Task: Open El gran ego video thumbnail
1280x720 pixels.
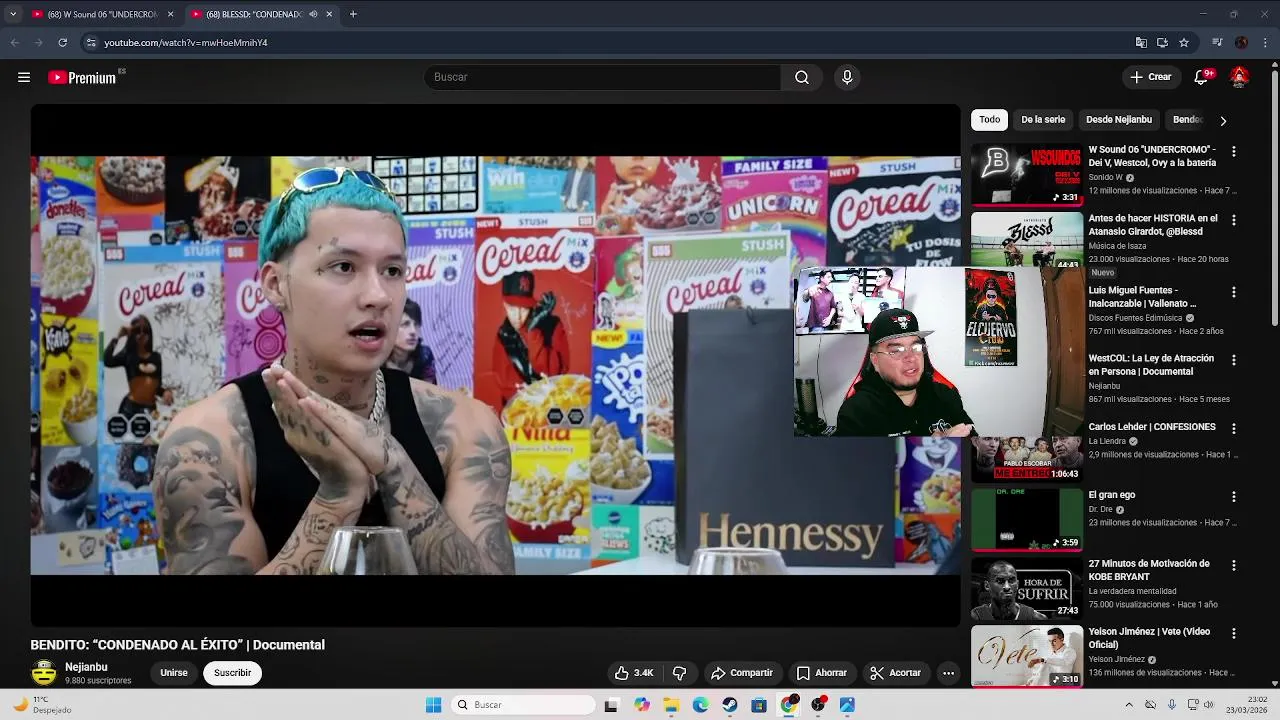Action: click(1027, 519)
